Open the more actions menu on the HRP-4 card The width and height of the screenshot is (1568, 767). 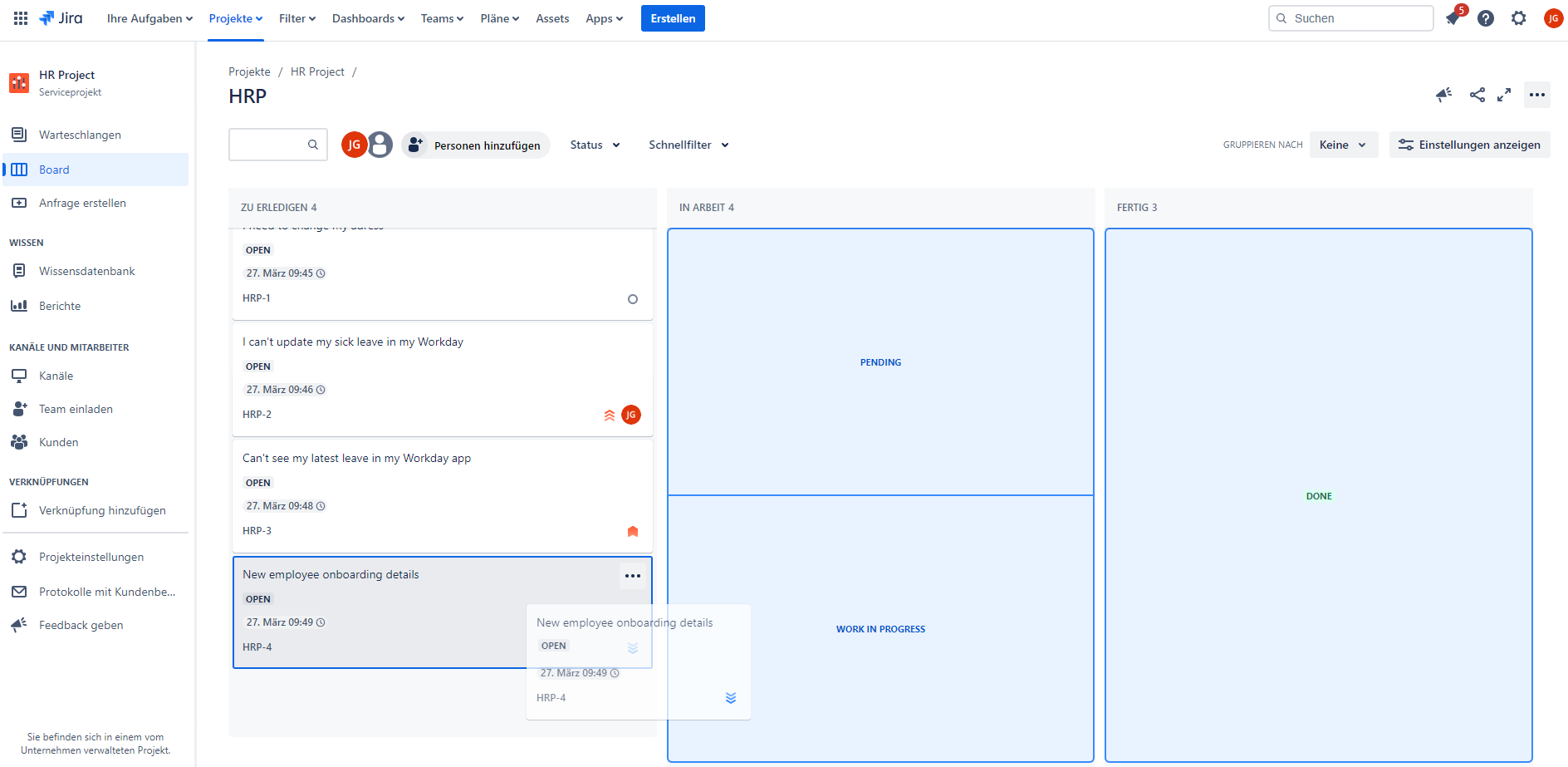pyautogui.click(x=632, y=576)
